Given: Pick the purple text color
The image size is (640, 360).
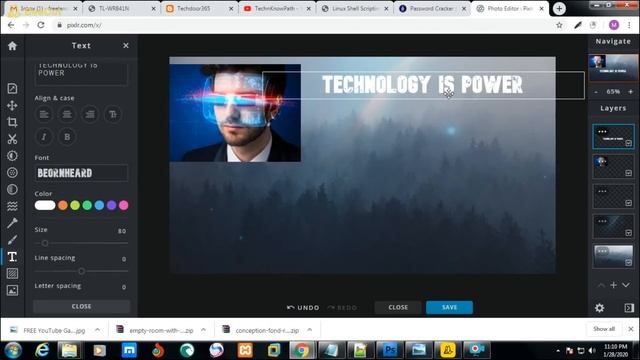Looking at the screenshot, I should pos(111,205).
